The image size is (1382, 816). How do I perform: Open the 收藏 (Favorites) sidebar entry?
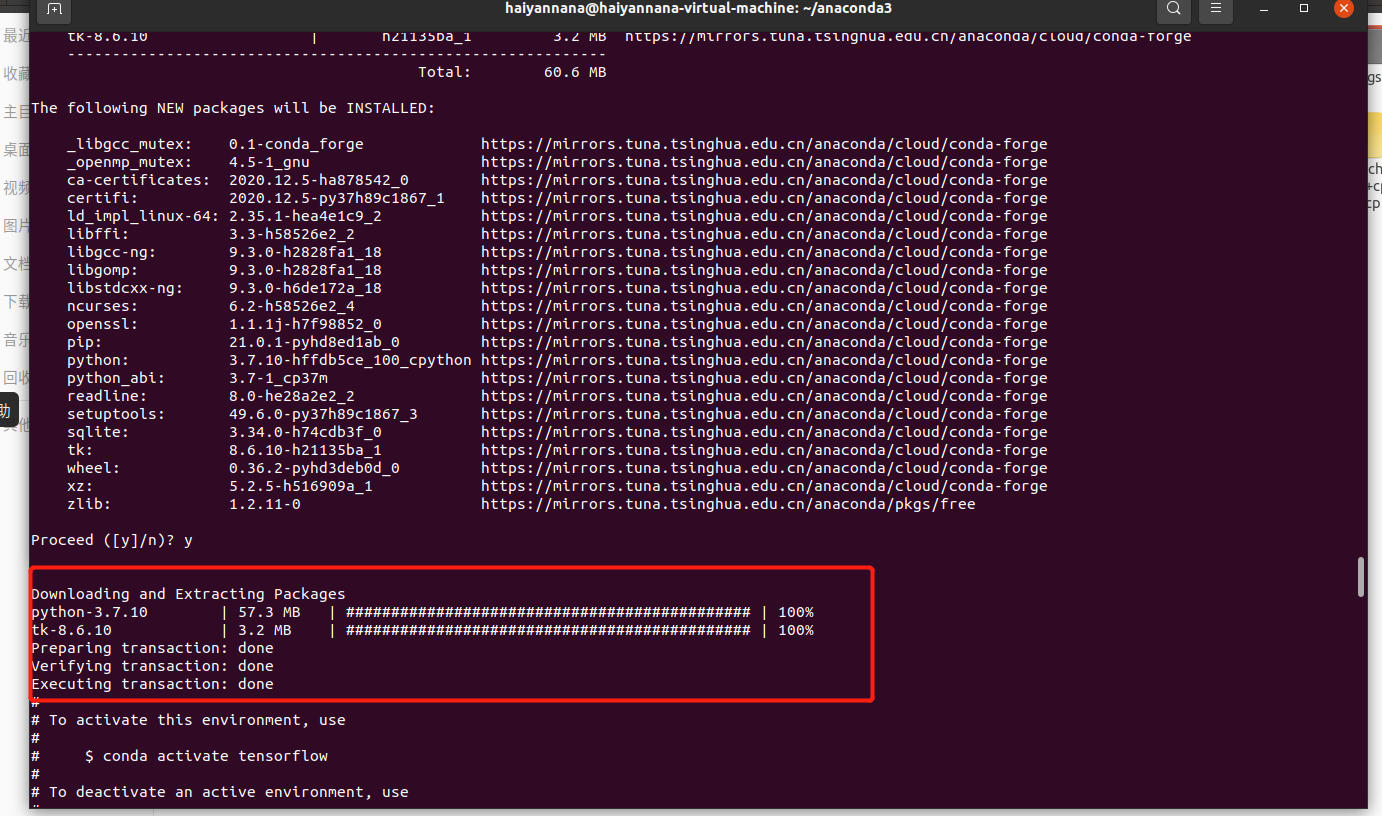13,73
